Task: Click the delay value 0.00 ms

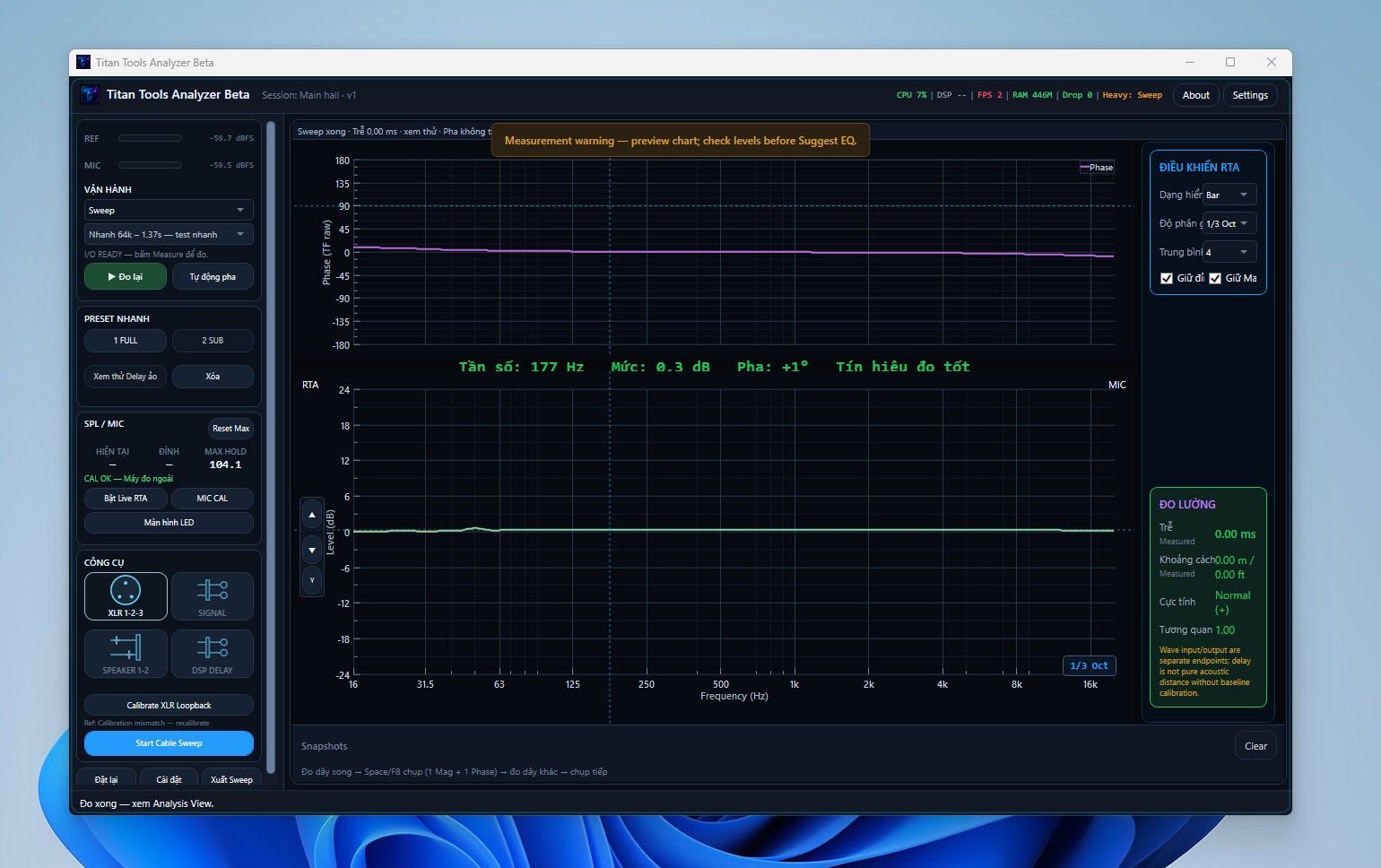Action: pyautogui.click(x=1235, y=534)
